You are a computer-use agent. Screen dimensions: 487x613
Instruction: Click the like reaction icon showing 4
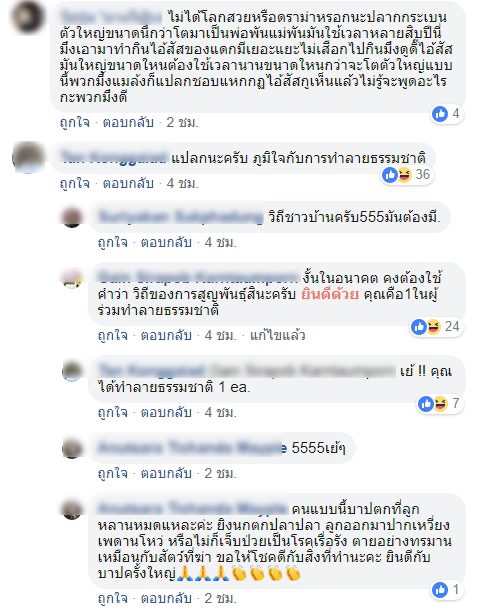point(440,114)
